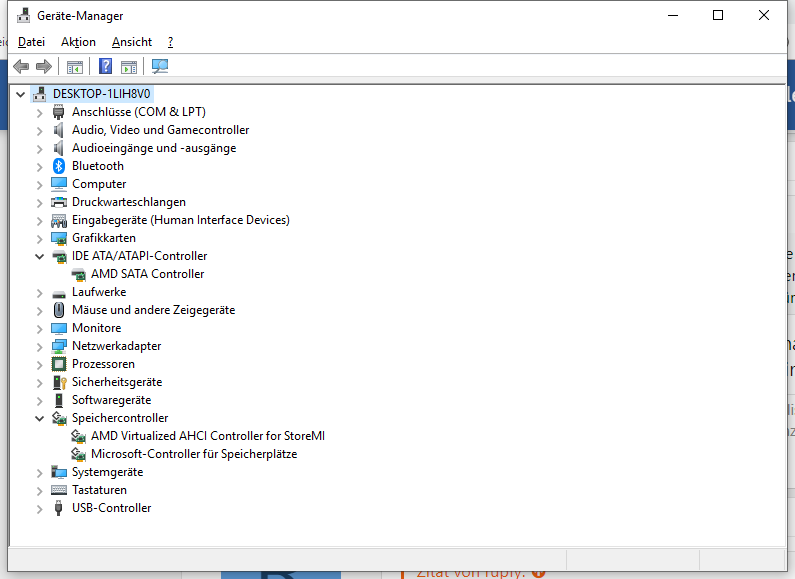Select Druckwarteschlangen label

[x=129, y=202]
